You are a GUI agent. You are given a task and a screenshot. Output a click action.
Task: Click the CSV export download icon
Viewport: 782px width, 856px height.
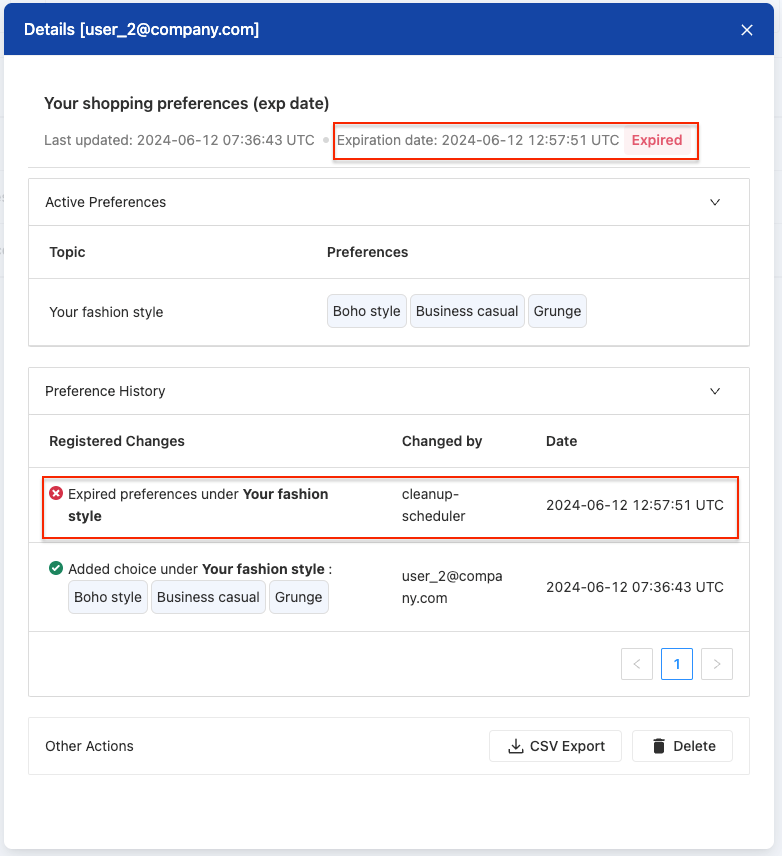click(516, 746)
